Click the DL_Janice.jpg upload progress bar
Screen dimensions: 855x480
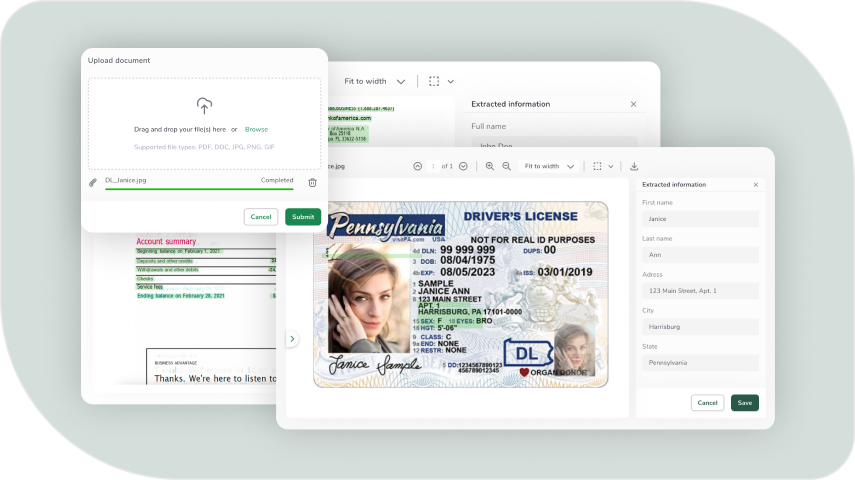[199, 188]
